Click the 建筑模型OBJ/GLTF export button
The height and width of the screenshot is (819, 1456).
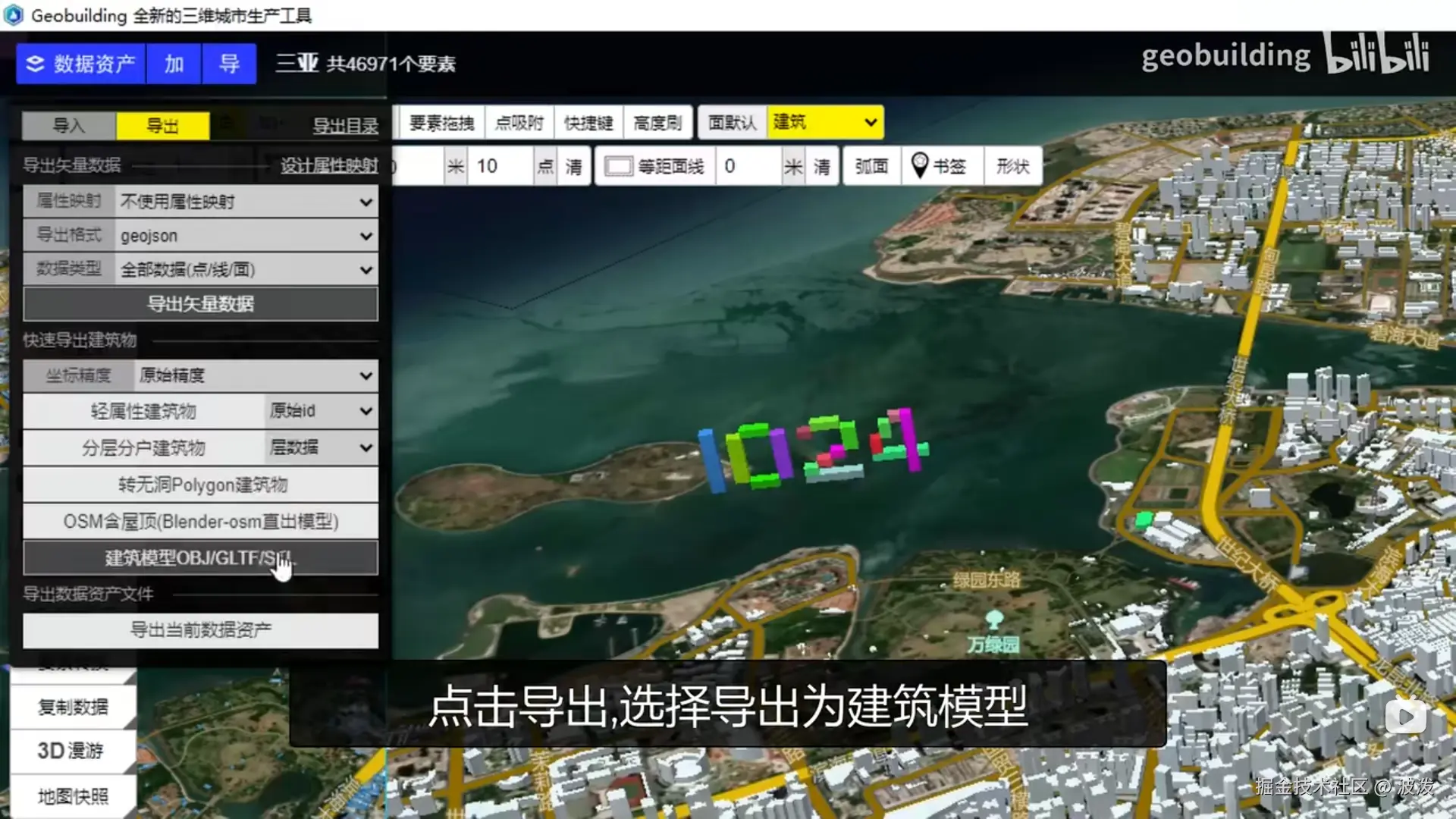200,558
